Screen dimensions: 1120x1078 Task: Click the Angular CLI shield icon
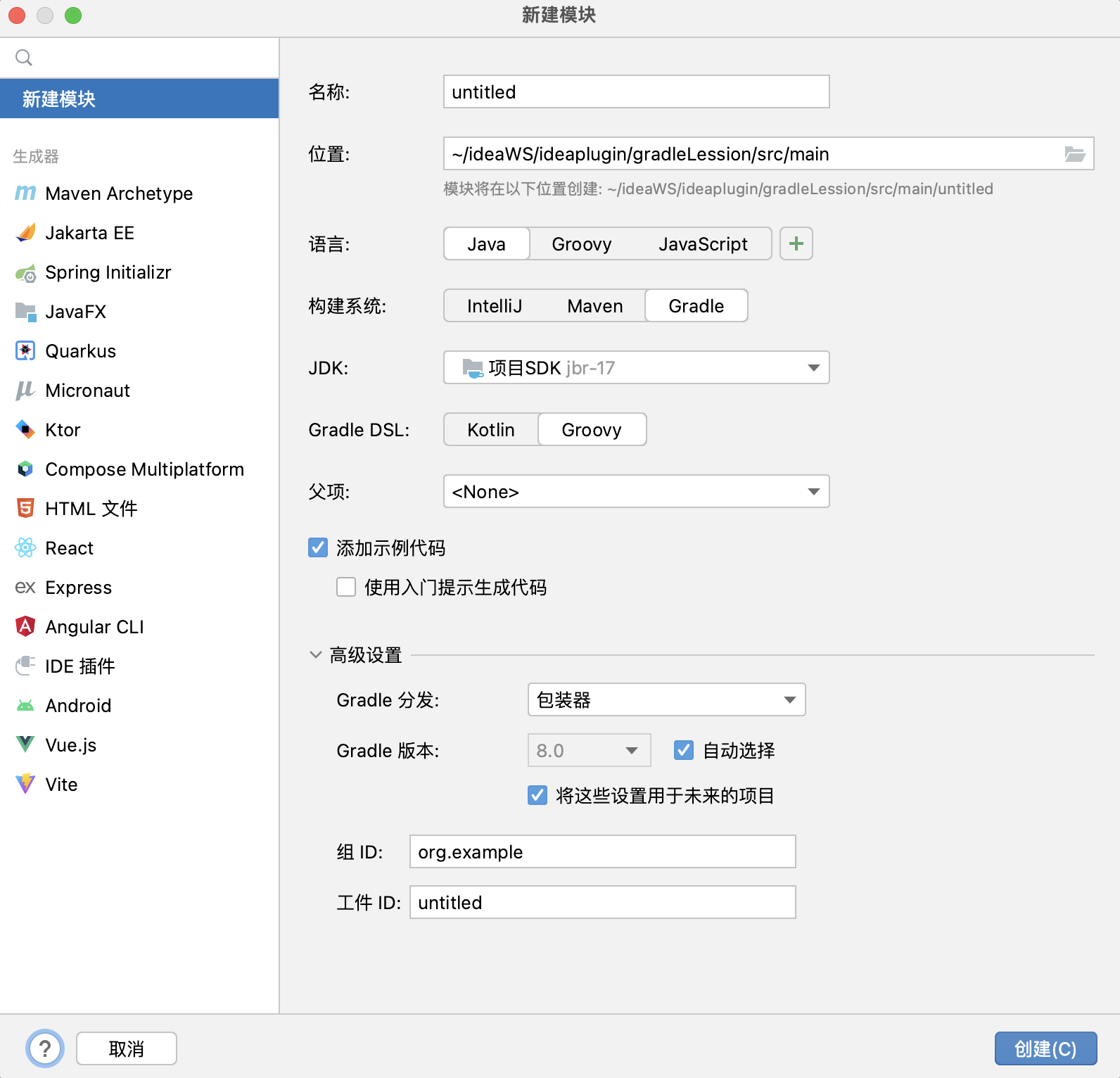25,626
